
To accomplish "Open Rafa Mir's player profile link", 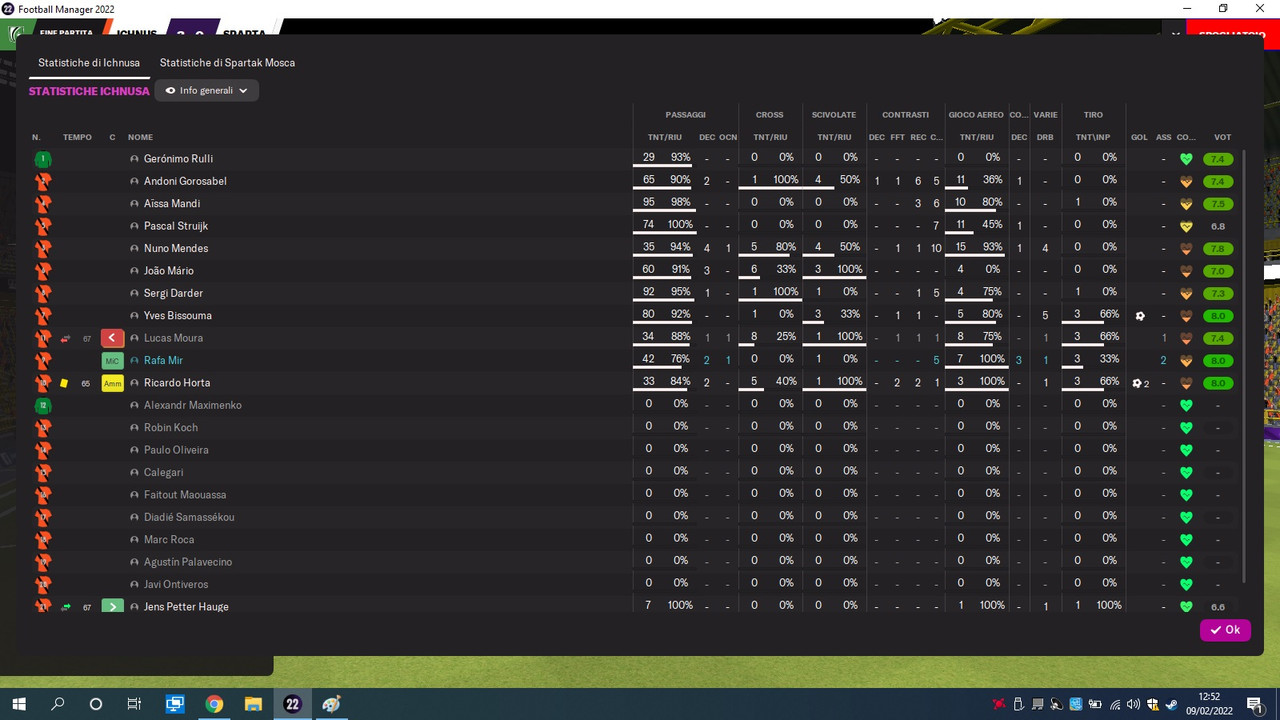I will [x=163, y=361].
